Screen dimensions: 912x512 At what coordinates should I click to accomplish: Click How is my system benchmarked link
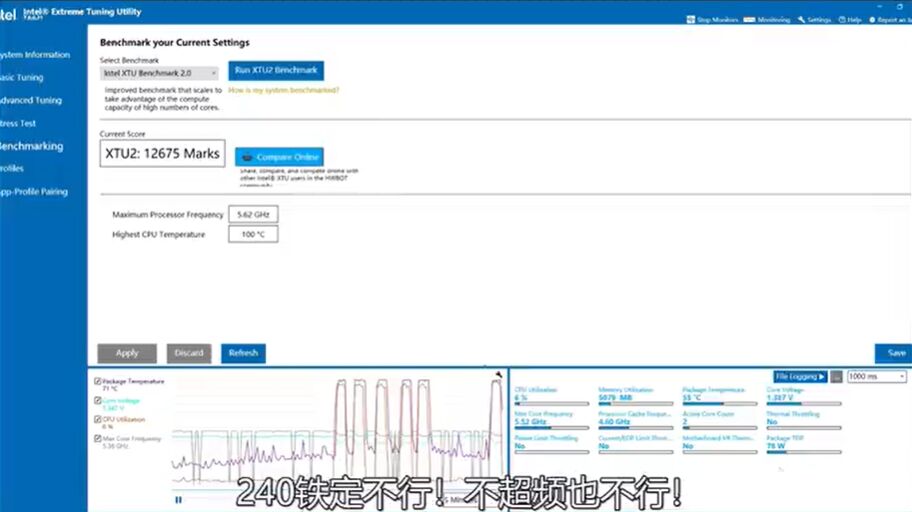(284, 90)
